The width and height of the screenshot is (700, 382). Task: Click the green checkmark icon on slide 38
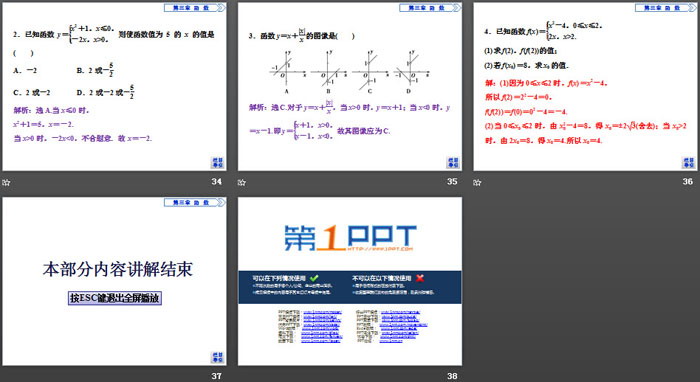click(x=314, y=278)
